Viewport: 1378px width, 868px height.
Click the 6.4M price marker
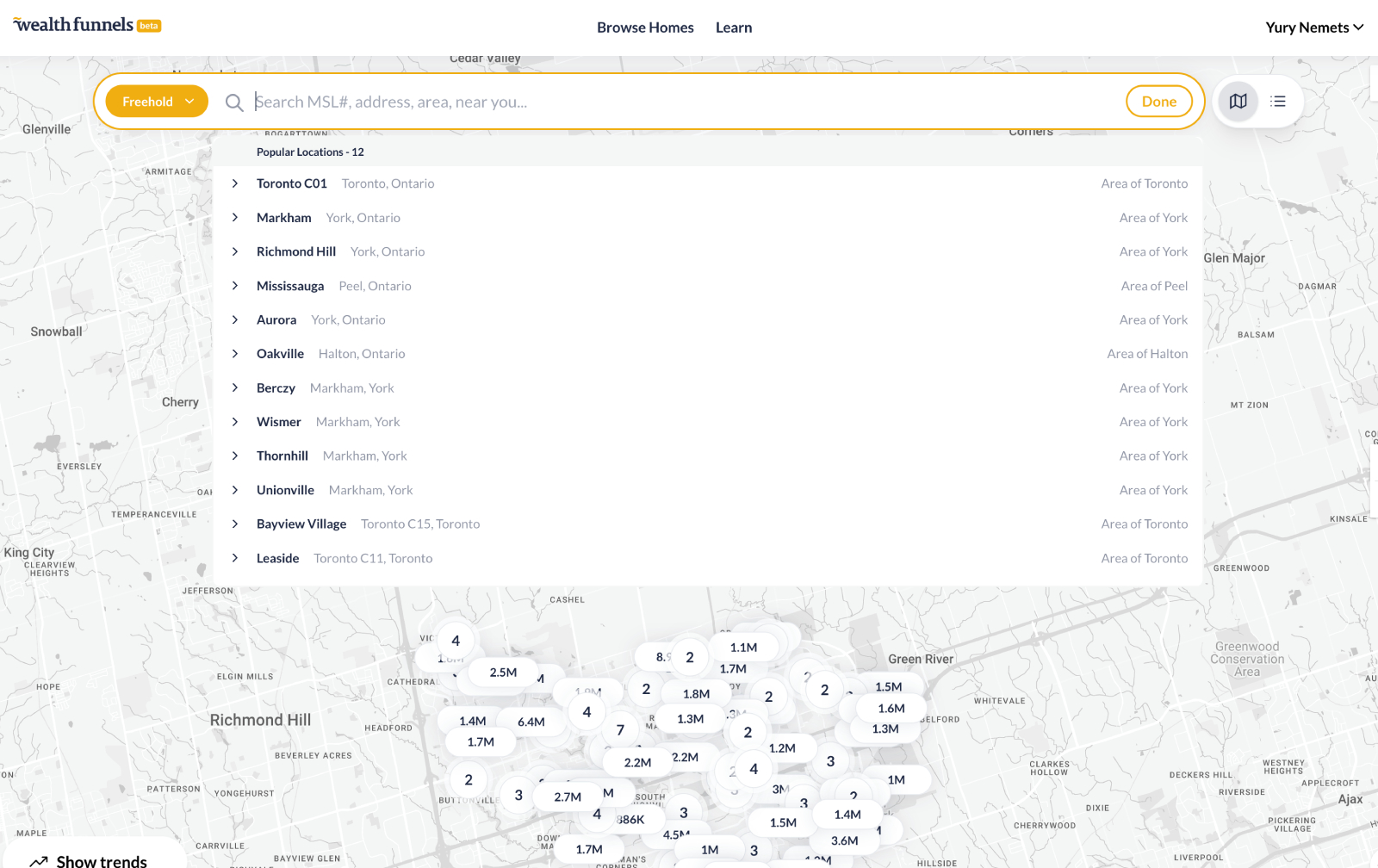[x=531, y=722]
